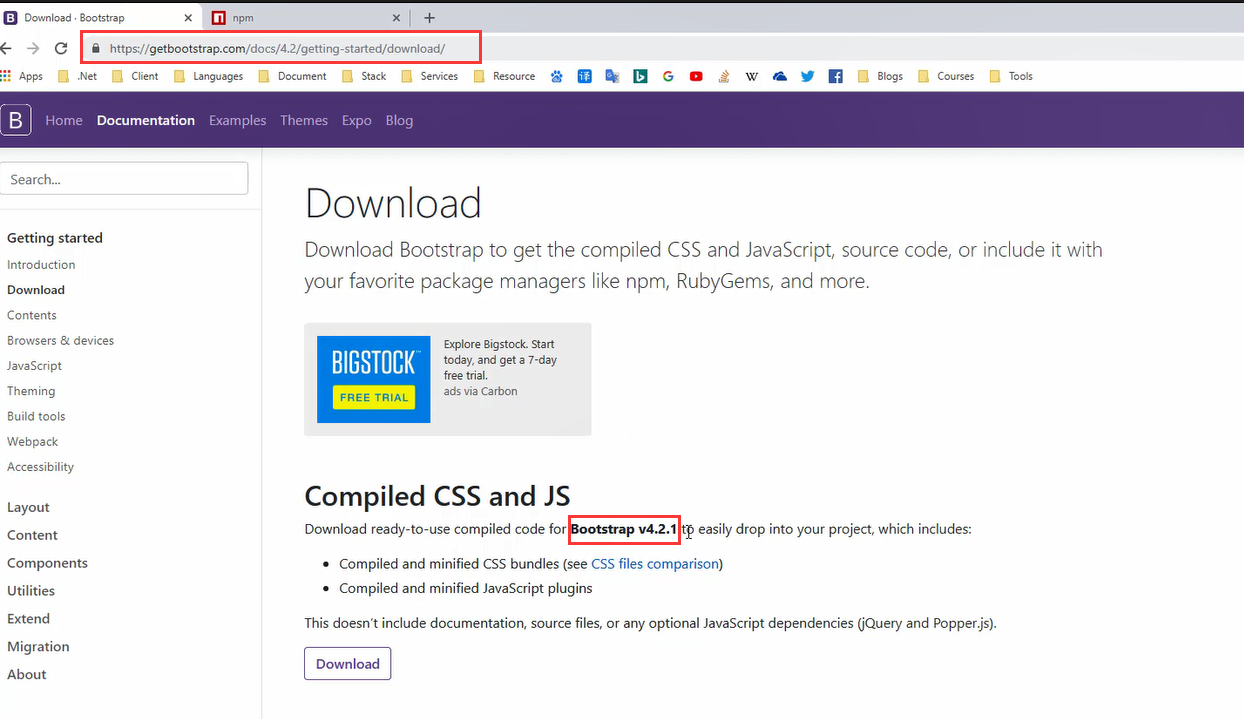
Task: Open the JavaScript sidebar link
Action: pyautogui.click(x=35, y=366)
